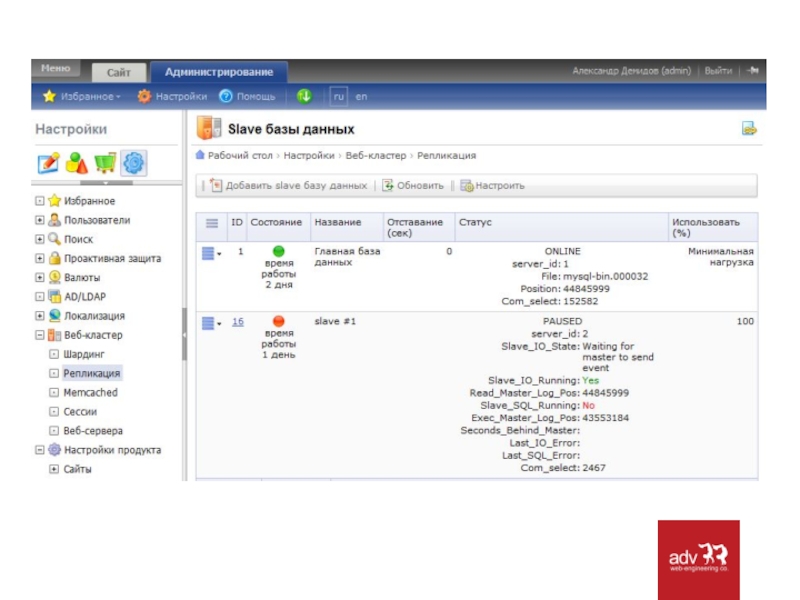
Task: Expand the Пользователи tree node
Action: [x=40, y=220]
